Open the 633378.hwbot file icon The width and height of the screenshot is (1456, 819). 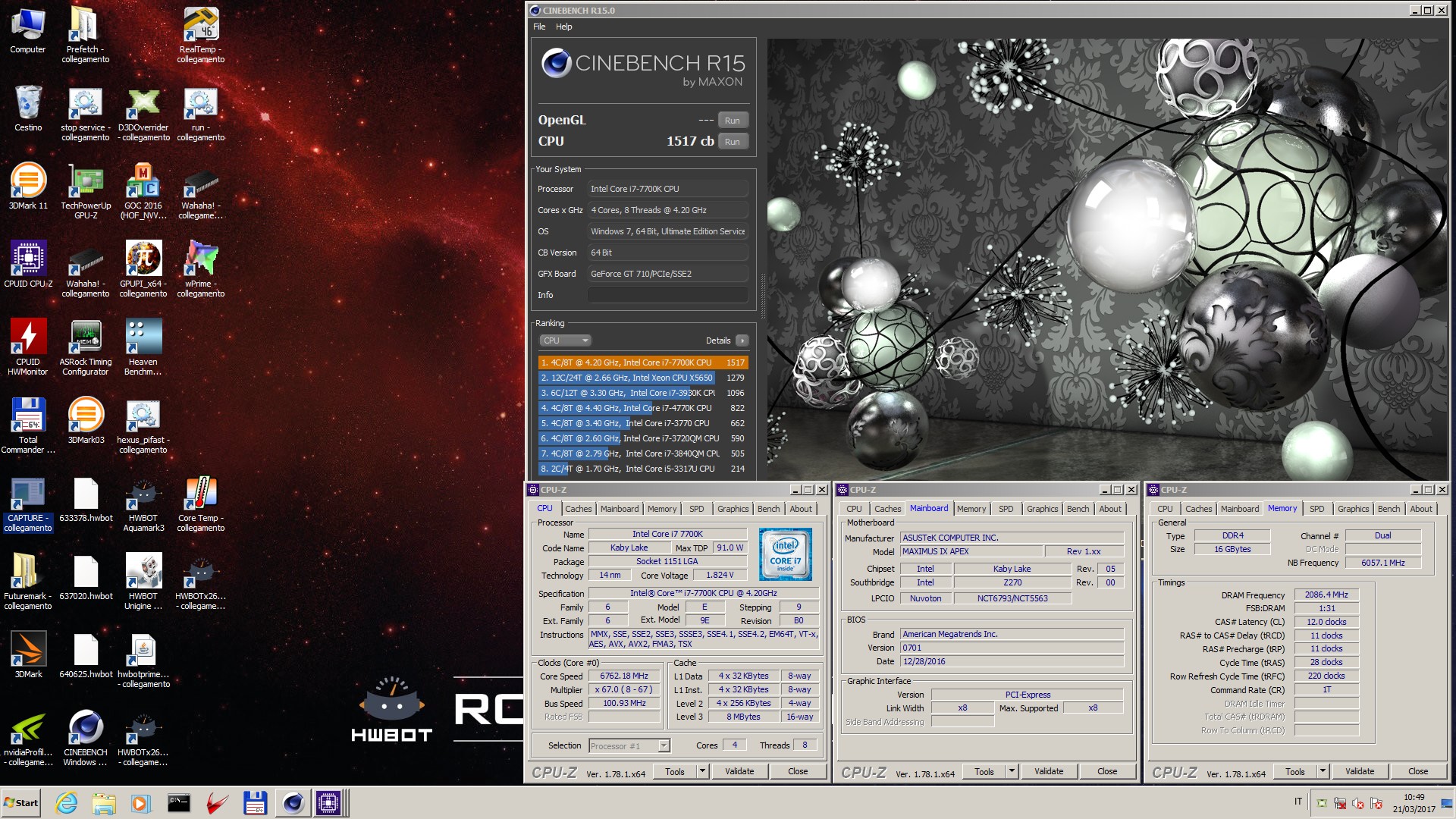pos(86,499)
